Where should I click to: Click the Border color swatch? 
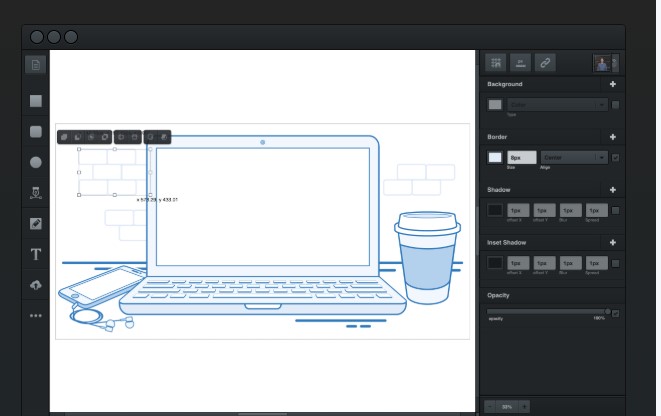coord(495,158)
